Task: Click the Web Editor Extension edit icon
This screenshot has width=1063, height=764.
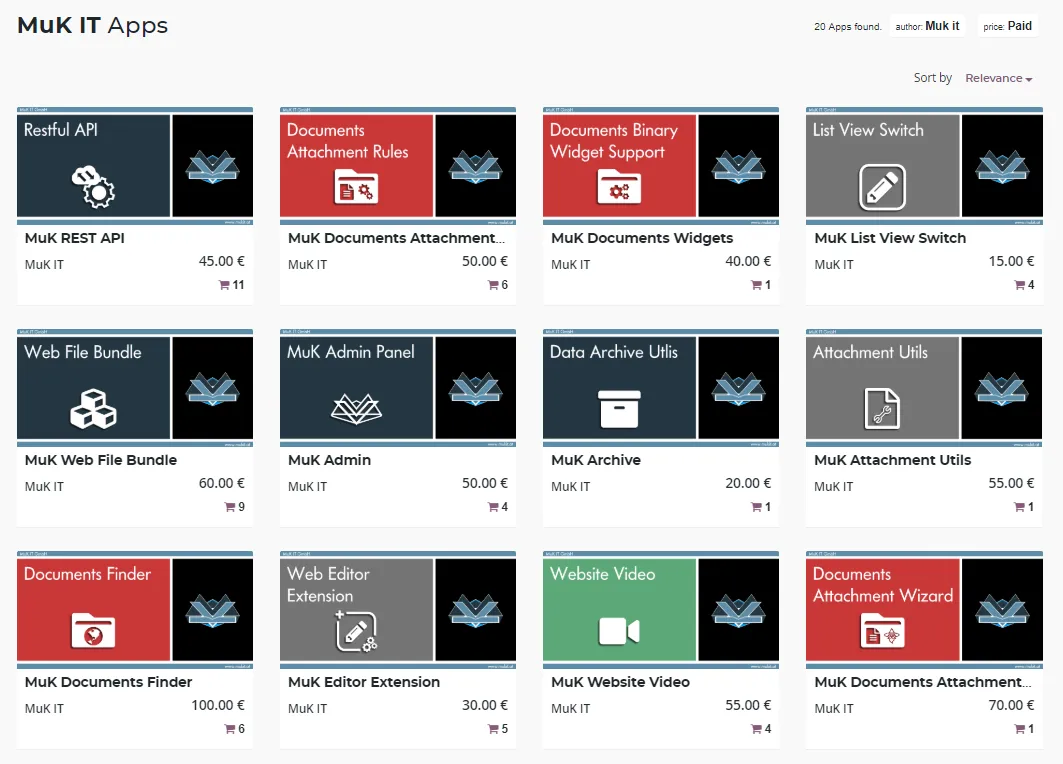Action: [x=356, y=631]
